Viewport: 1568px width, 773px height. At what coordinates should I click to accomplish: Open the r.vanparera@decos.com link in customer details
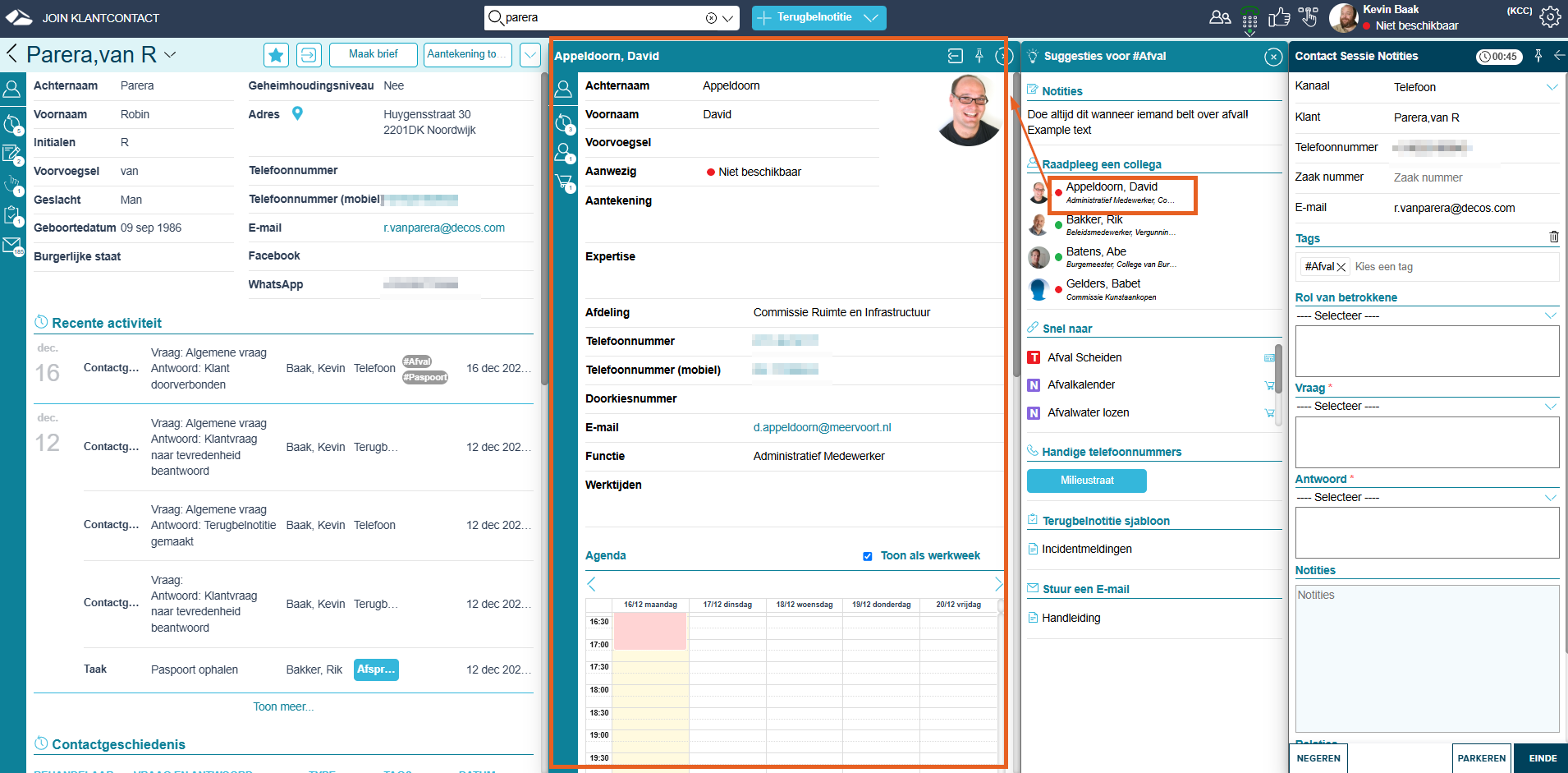click(444, 228)
